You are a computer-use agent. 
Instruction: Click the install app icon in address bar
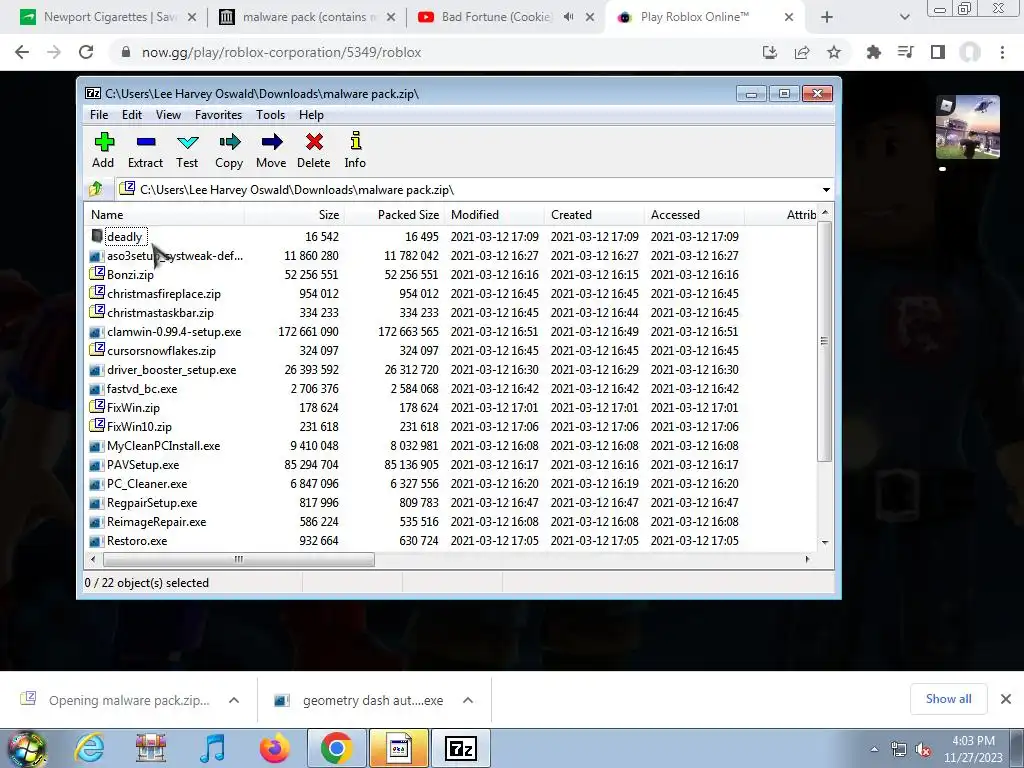(x=770, y=52)
